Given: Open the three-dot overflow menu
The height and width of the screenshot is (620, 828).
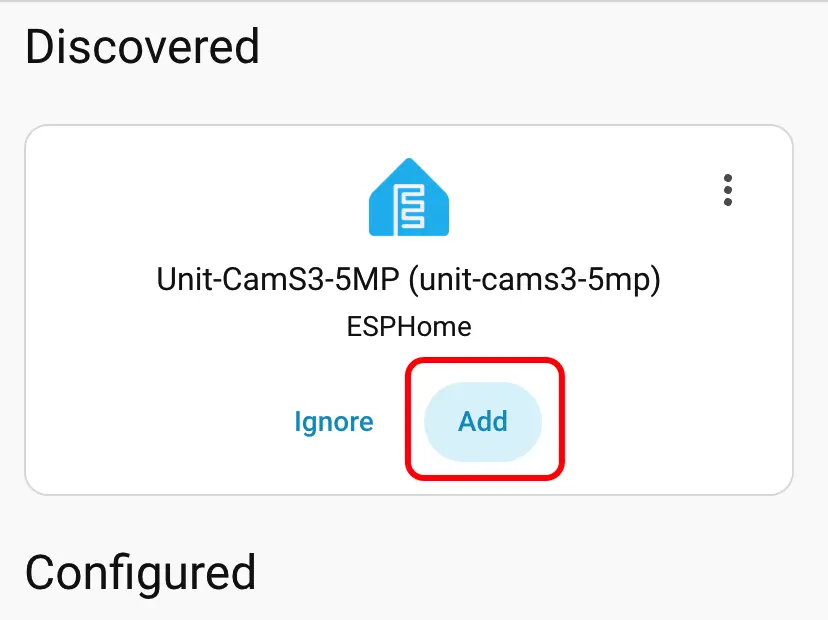Looking at the screenshot, I should pos(728,190).
